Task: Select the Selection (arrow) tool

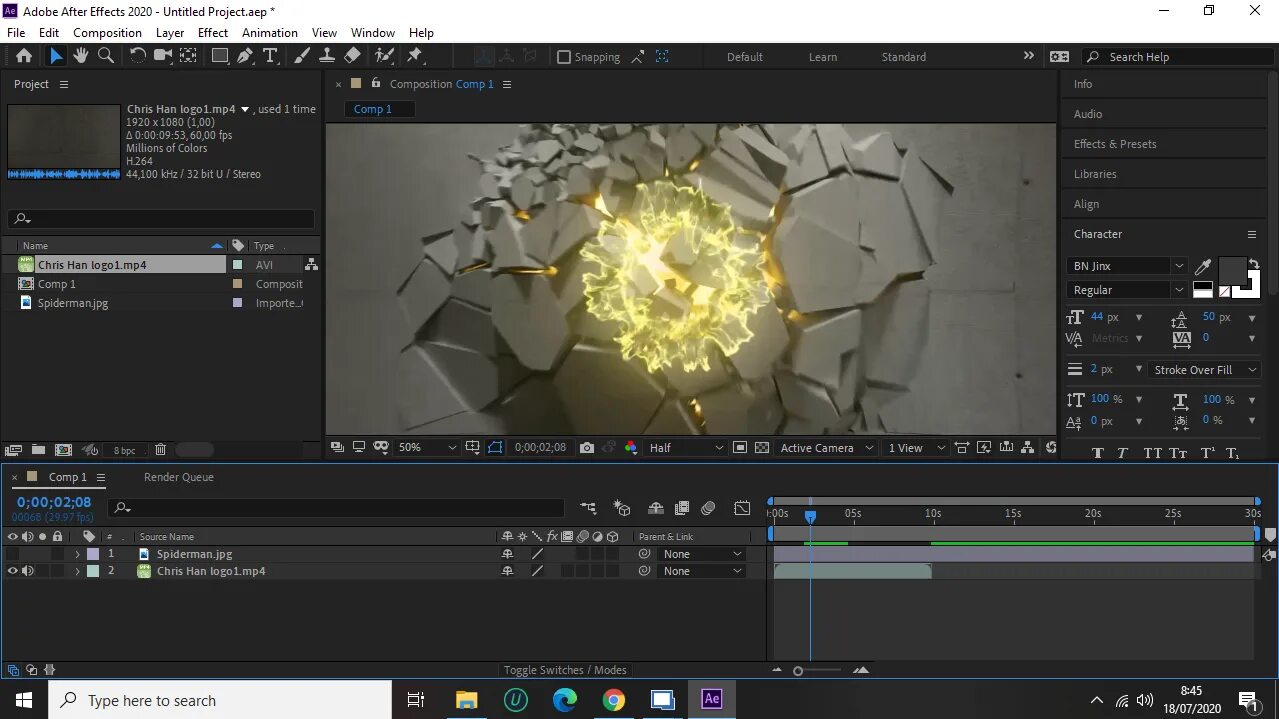Action: click(x=56, y=56)
